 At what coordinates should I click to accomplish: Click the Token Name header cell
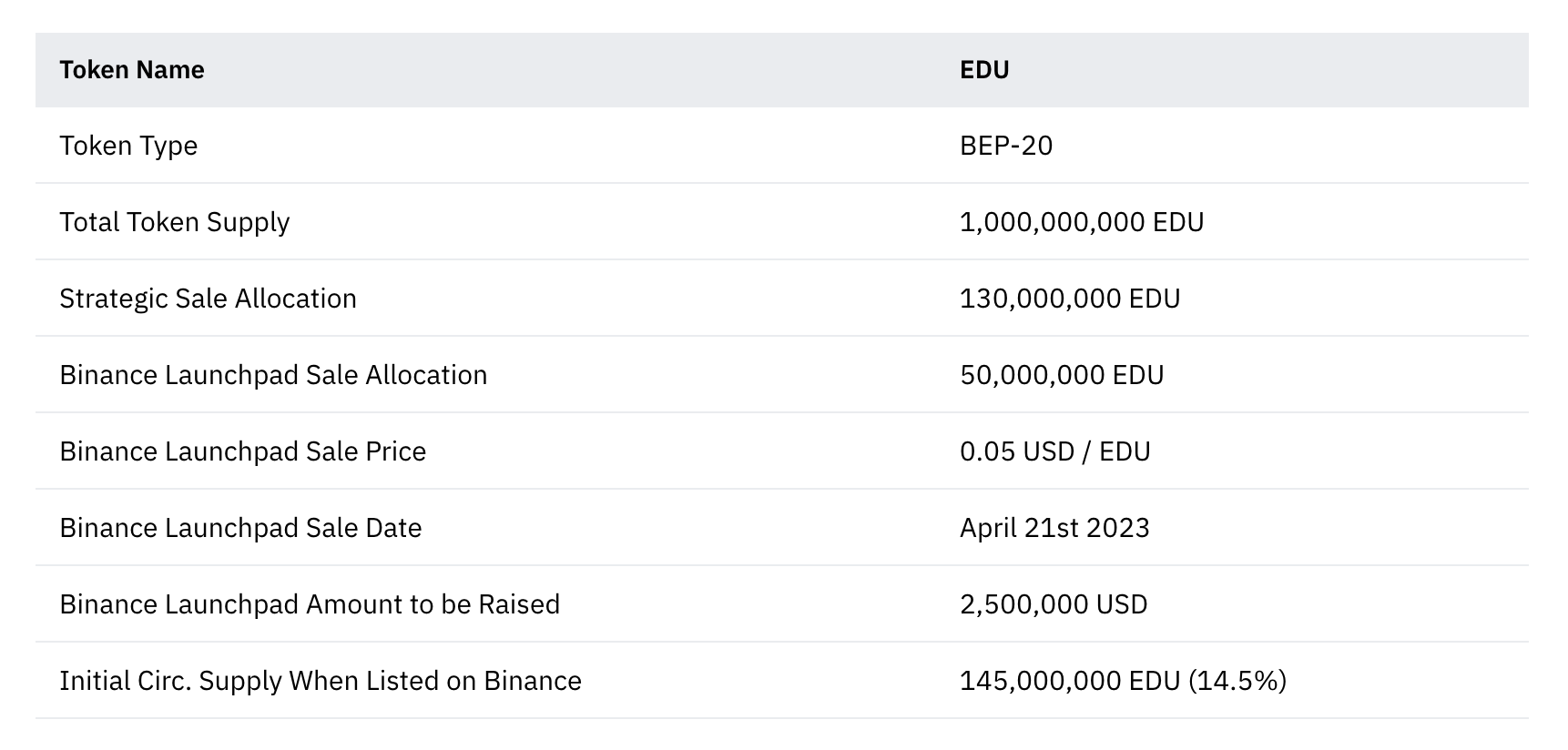pos(132,70)
